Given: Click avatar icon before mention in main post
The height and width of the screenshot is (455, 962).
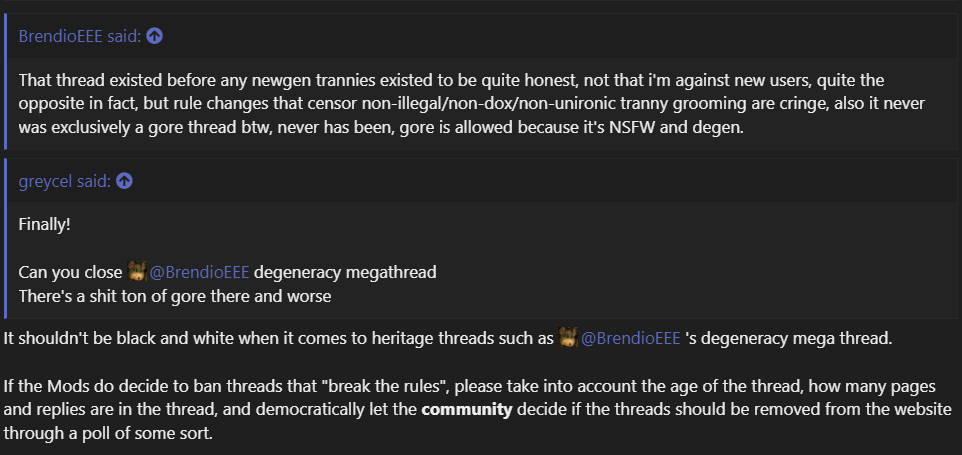Looking at the screenshot, I should click(x=568, y=338).
